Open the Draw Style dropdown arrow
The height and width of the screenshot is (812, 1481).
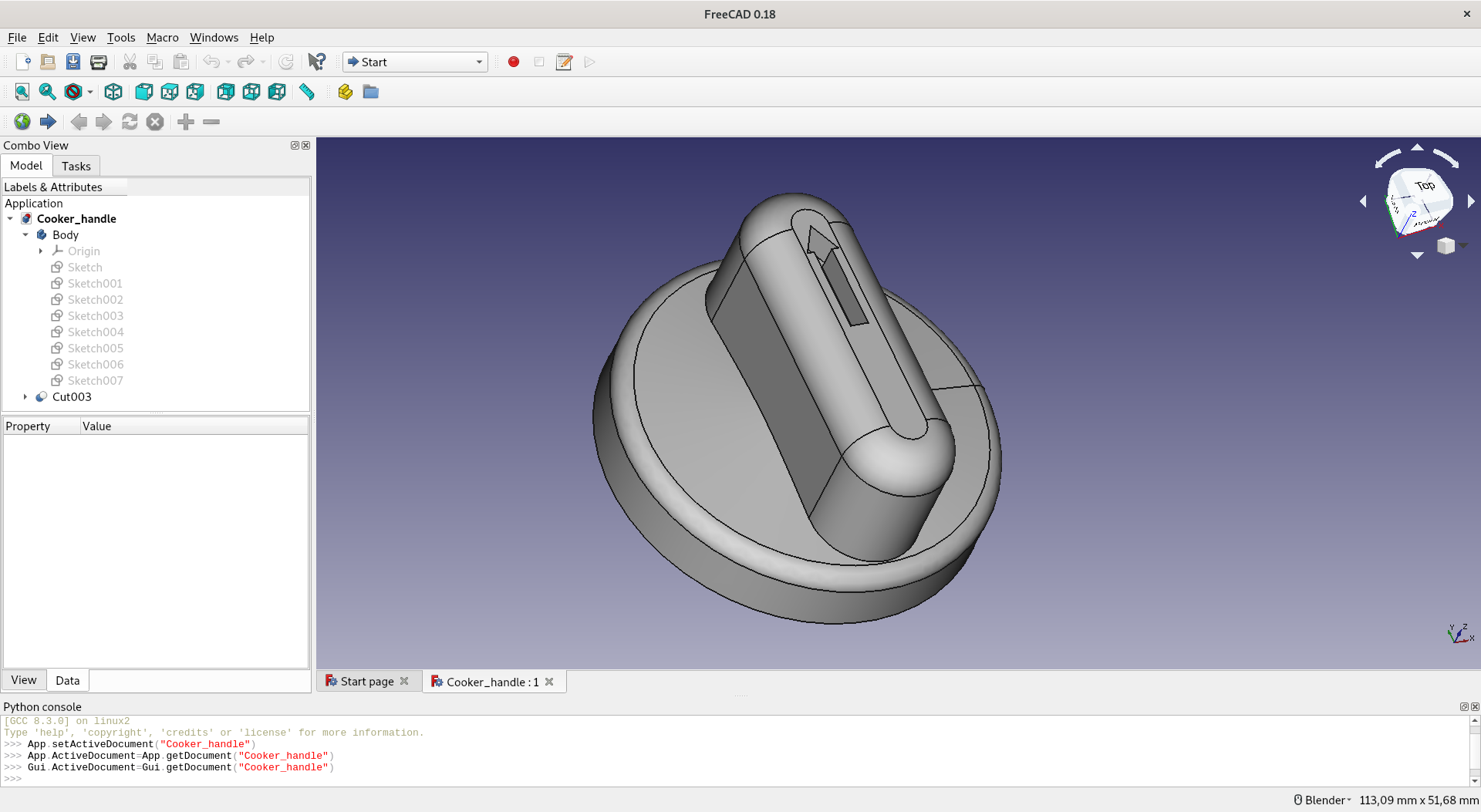click(90, 93)
